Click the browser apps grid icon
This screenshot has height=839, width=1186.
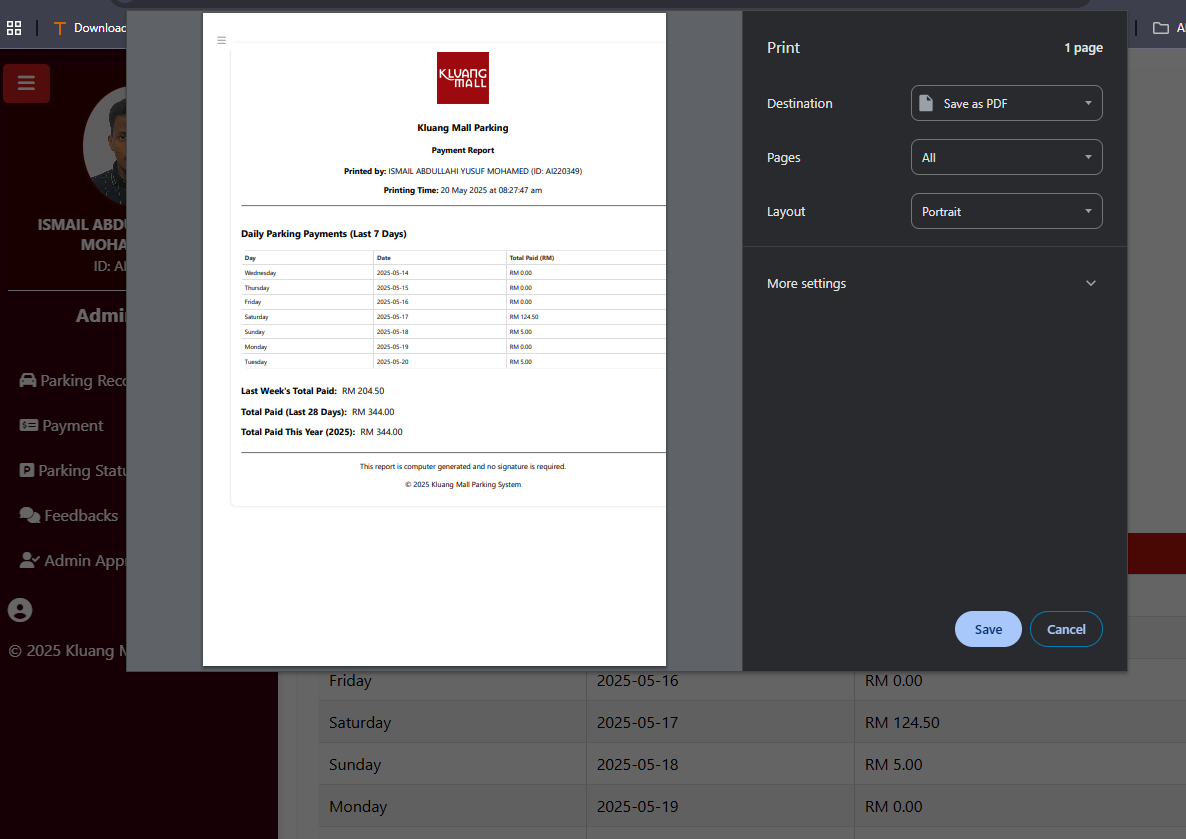click(14, 28)
